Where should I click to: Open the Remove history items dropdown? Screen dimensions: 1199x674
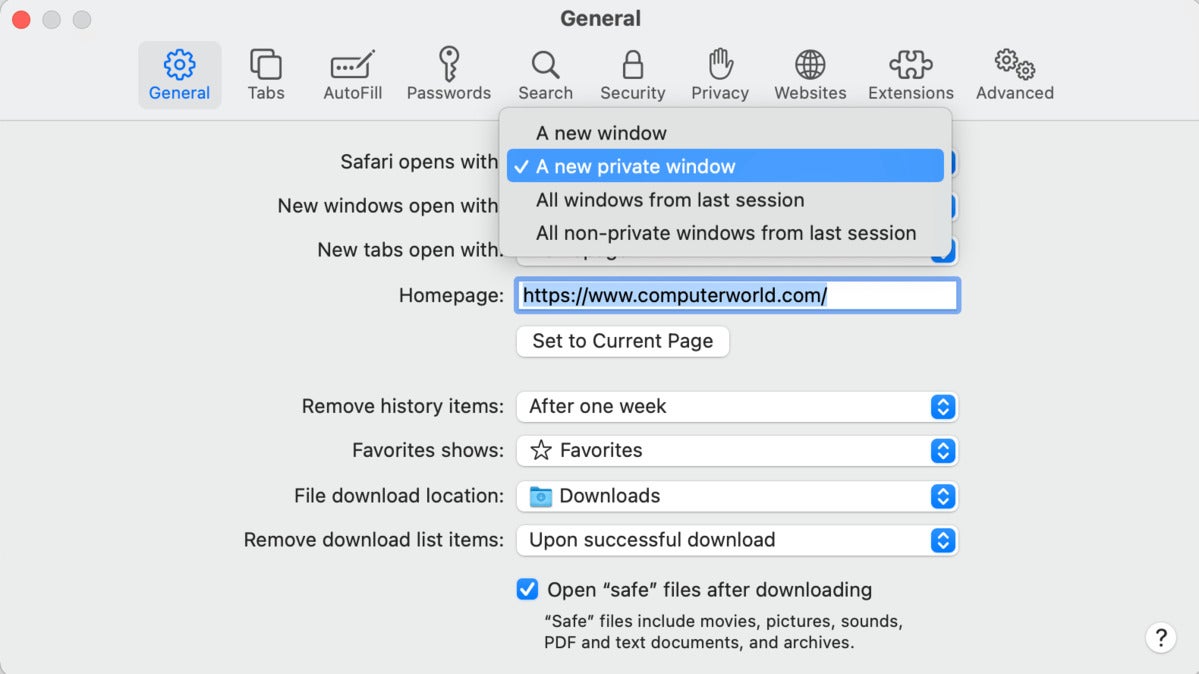[x=737, y=406]
